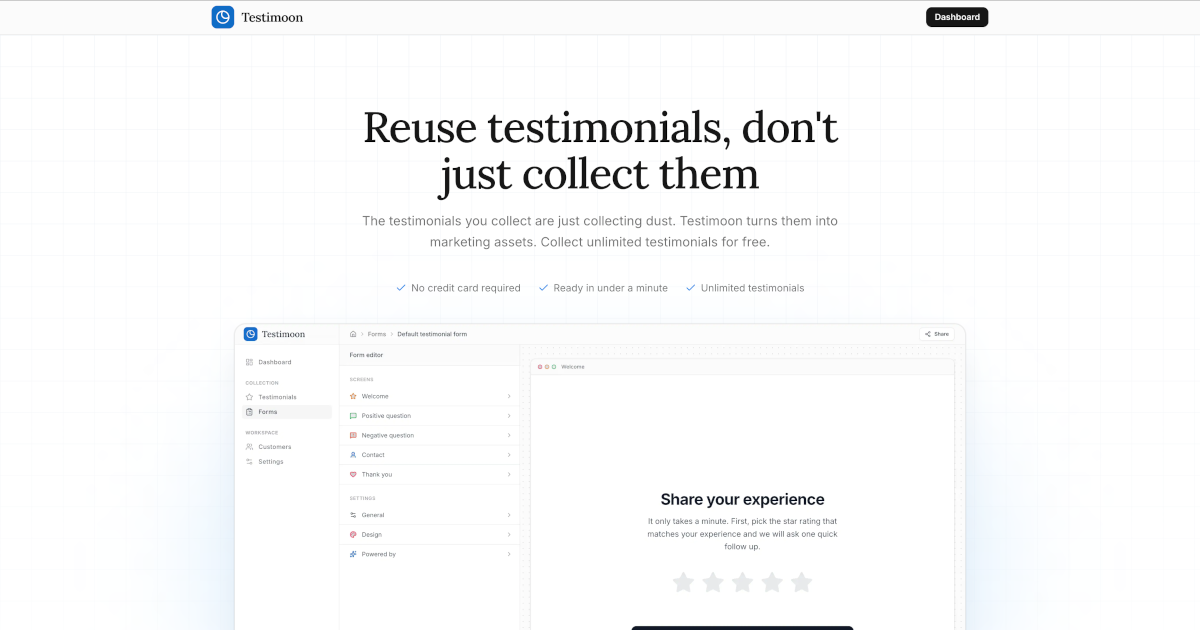Click the Testimoon logo icon in top navbar

223,17
